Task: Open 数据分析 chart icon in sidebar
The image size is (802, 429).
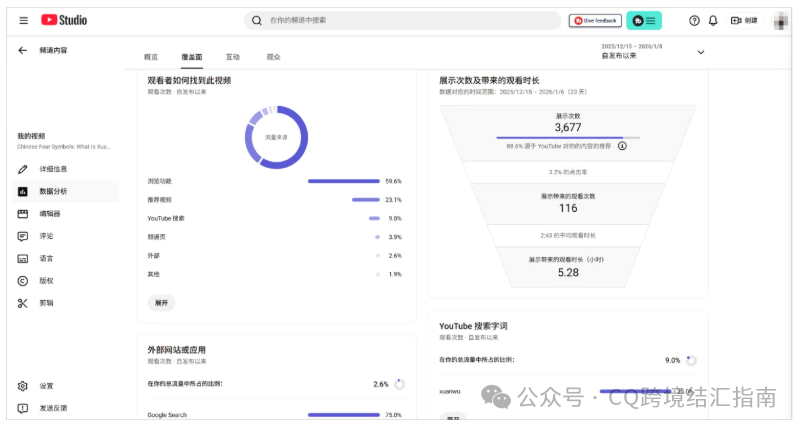Action: [x=23, y=192]
